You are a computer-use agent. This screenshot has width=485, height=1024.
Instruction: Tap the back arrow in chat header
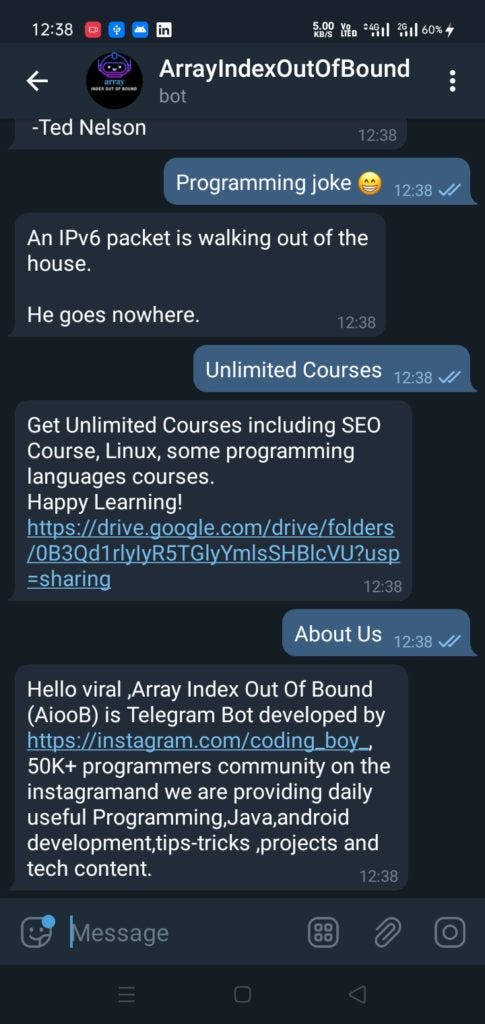tap(37, 81)
